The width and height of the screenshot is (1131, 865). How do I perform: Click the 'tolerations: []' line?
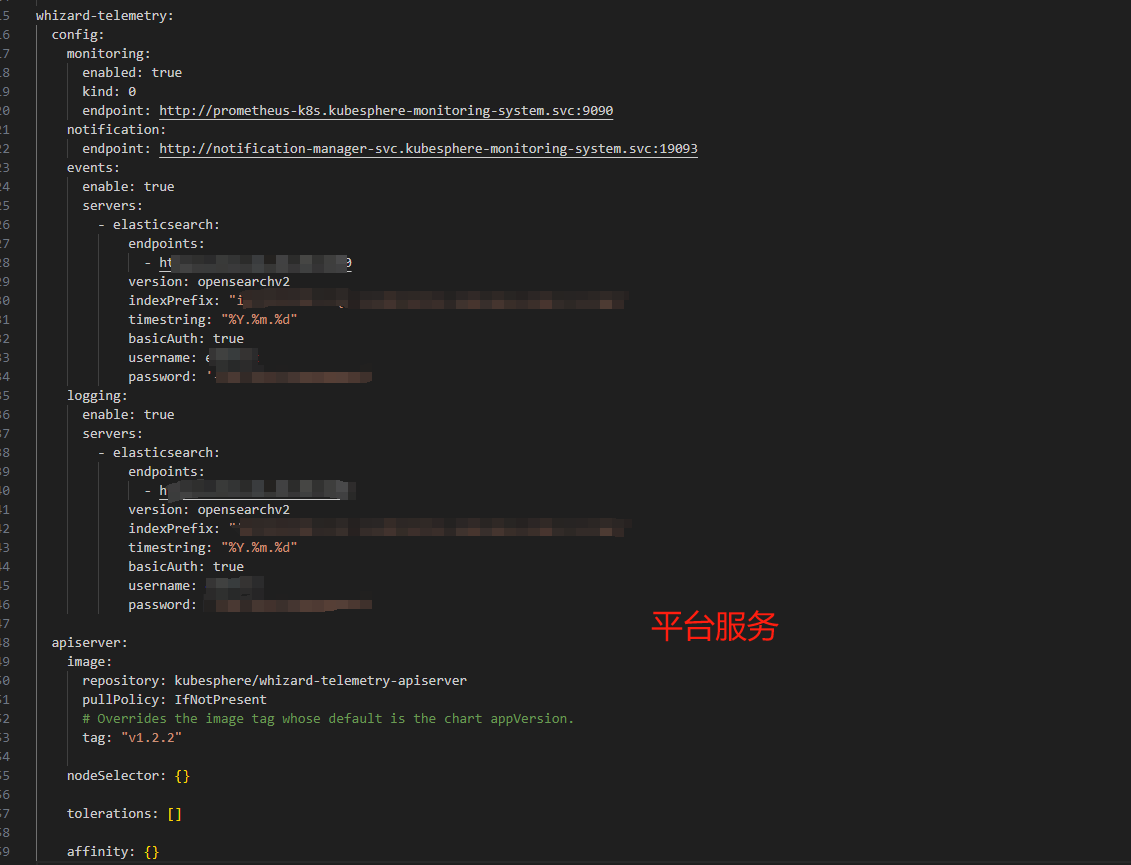[x=124, y=814]
